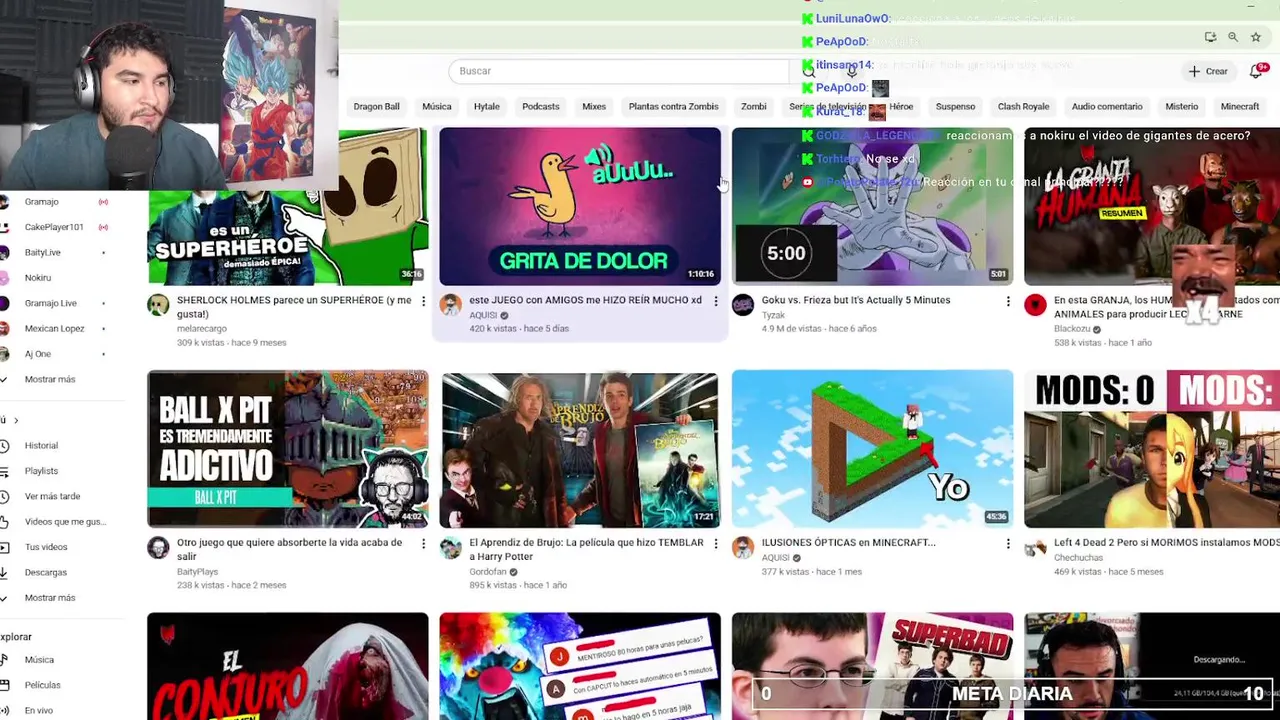
Task: Open El Aprendiz de Brujo thumbnail
Action: tap(580, 449)
